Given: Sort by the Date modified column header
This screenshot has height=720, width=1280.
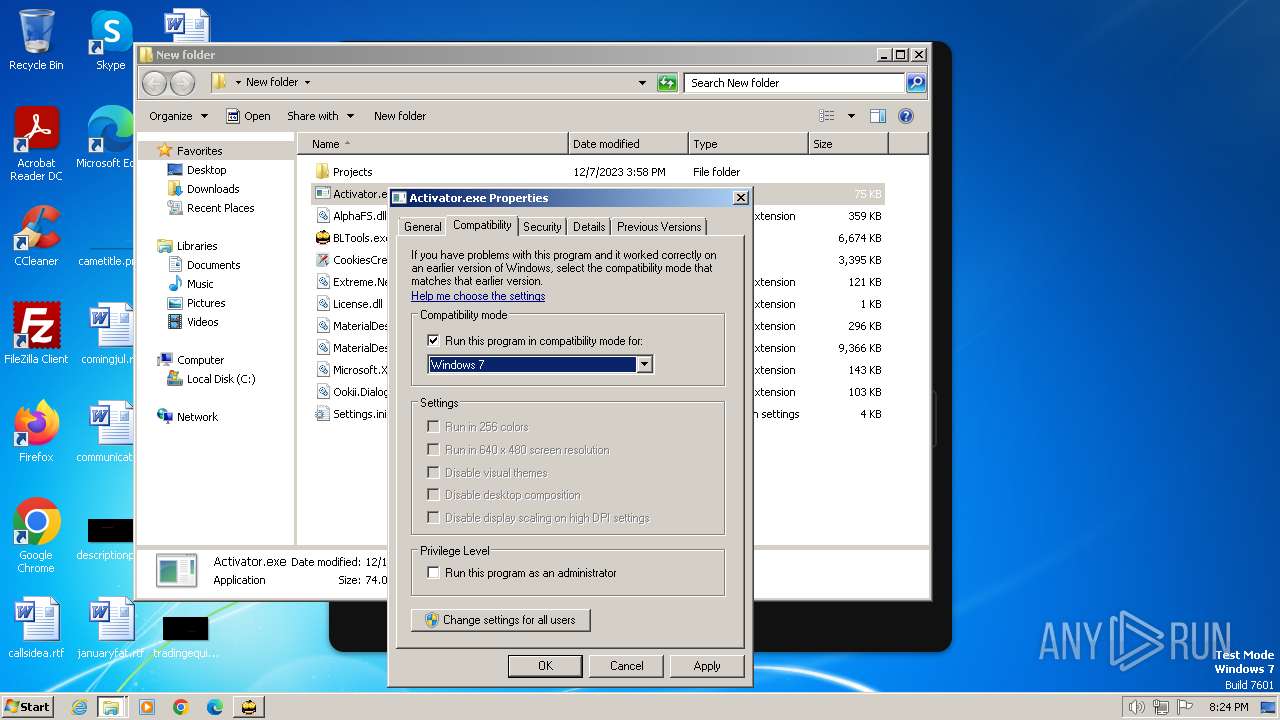Looking at the screenshot, I should [628, 144].
